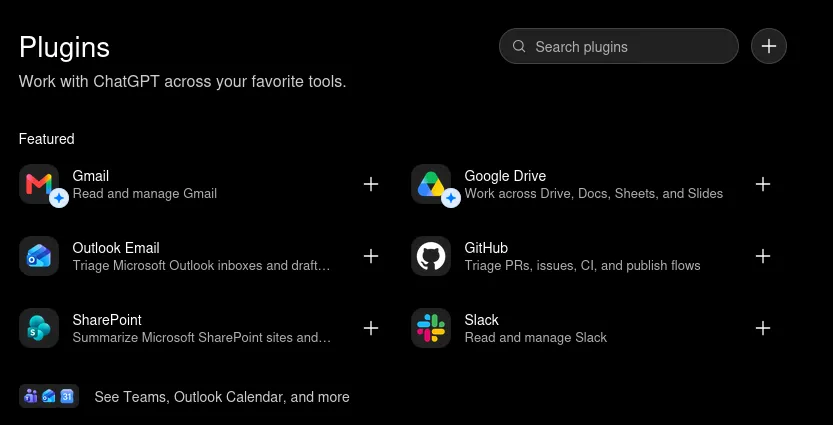Click the round plus button beside search
833x425 pixels.
pyautogui.click(x=769, y=46)
